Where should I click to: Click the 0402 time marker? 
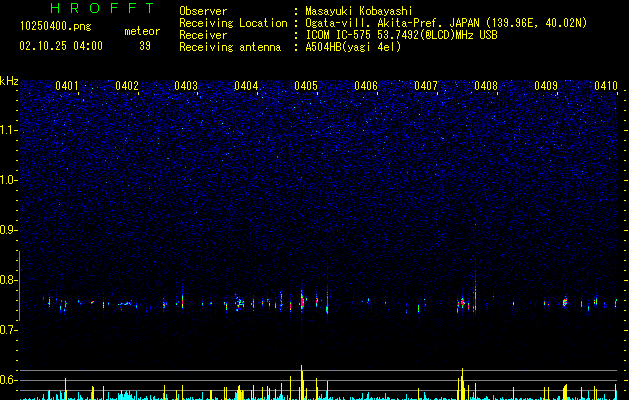(x=127, y=86)
